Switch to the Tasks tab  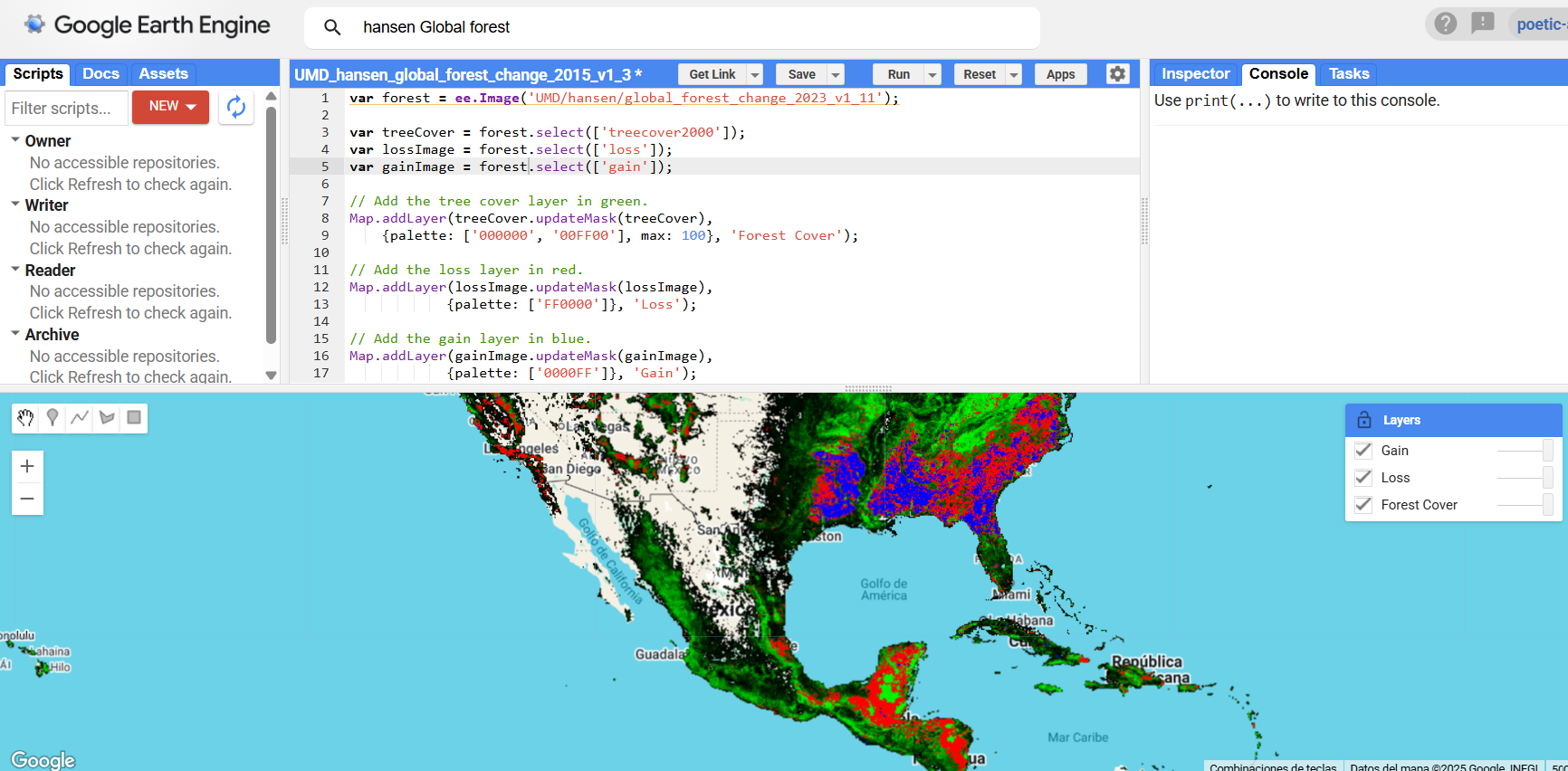tap(1349, 73)
